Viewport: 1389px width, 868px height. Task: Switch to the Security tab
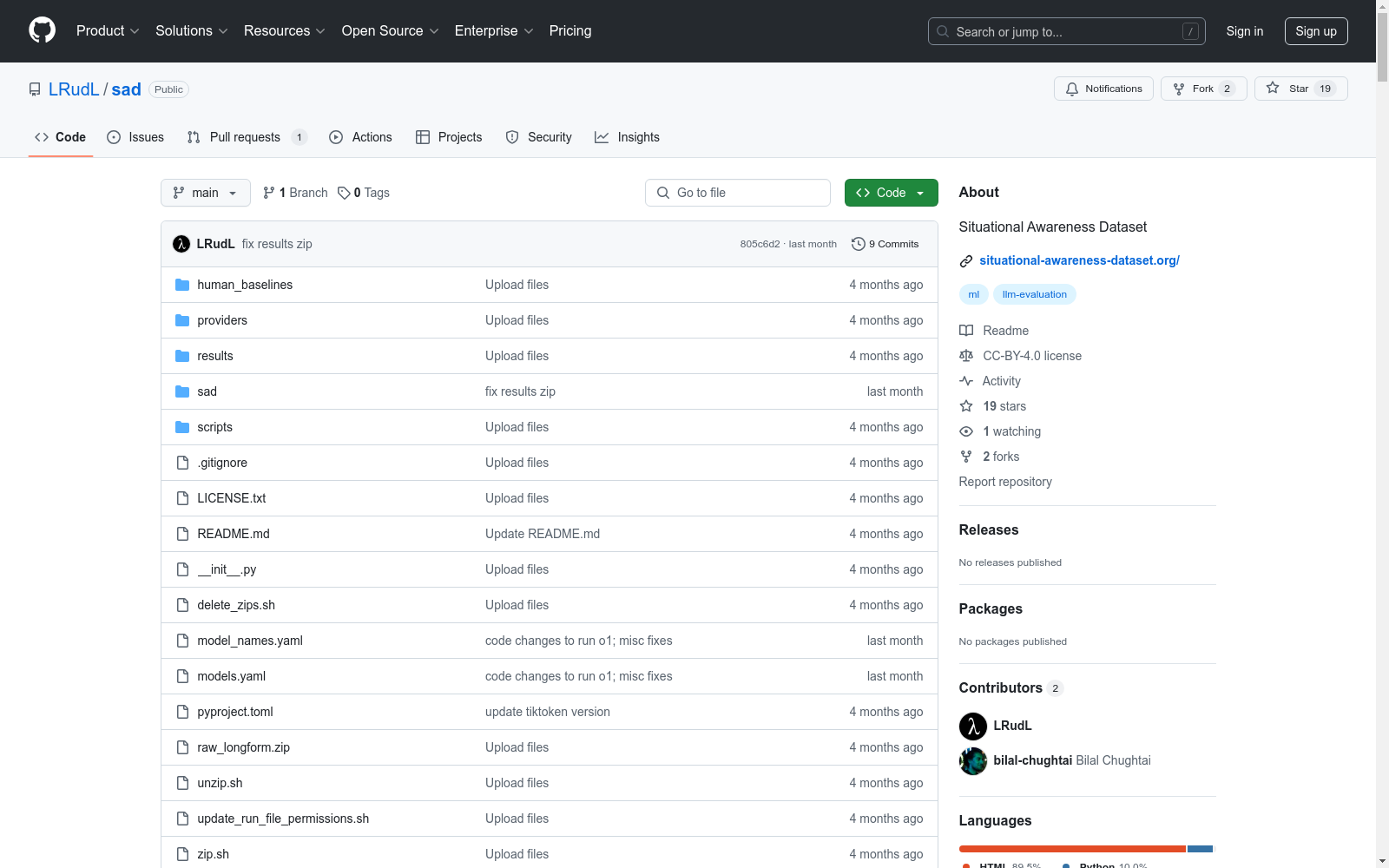(x=538, y=137)
